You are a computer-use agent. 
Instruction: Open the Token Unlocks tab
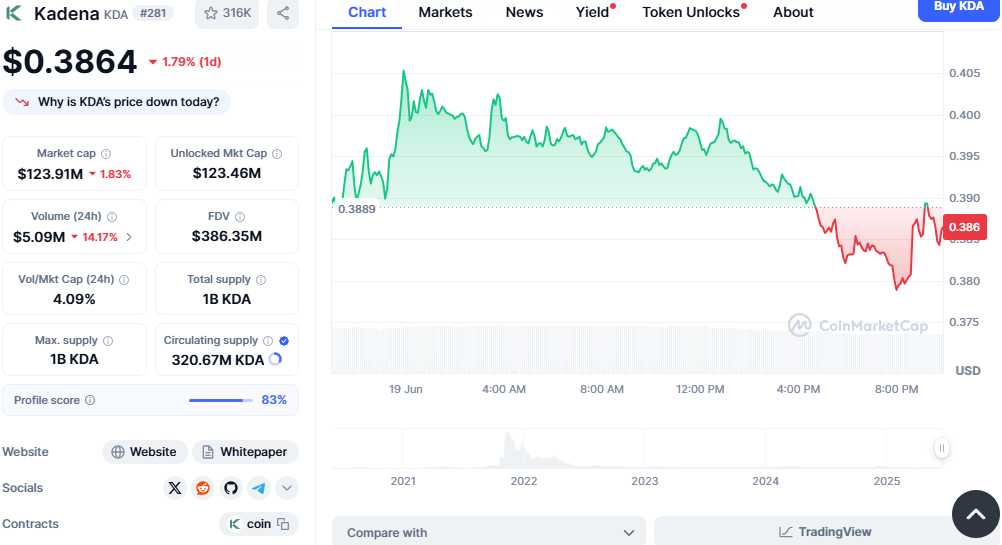click(691, 13)
